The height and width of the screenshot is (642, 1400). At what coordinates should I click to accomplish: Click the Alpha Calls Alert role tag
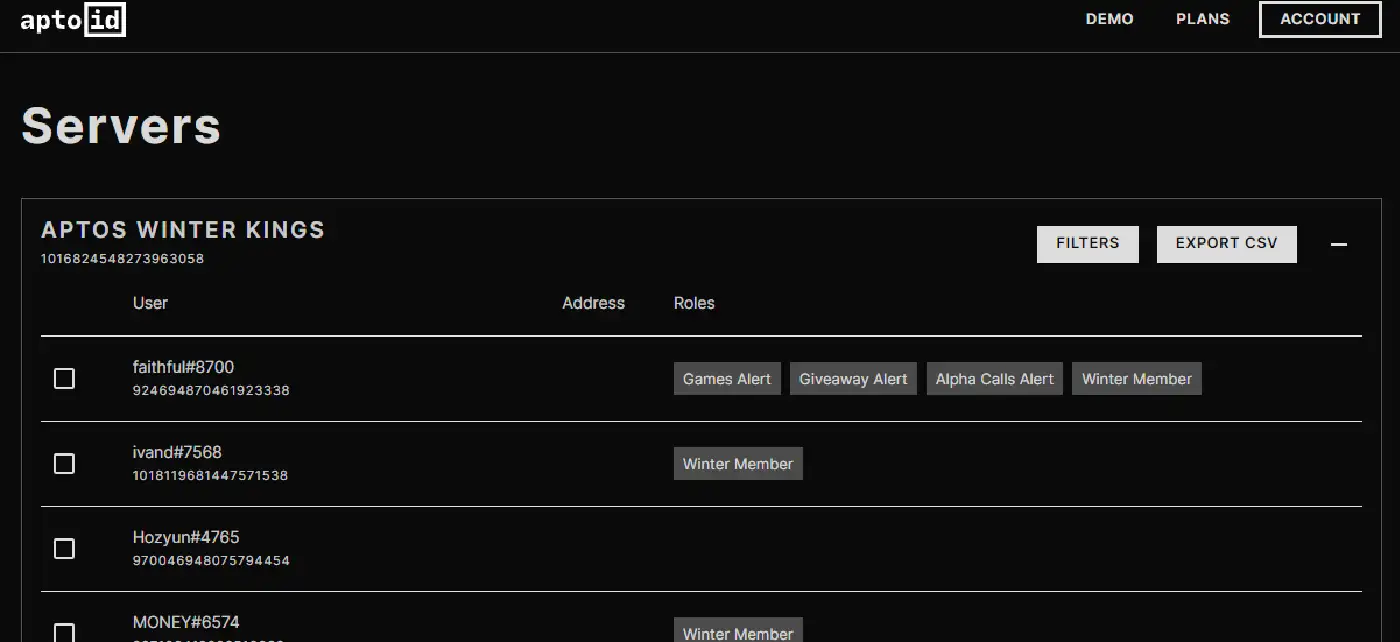tap(994, 379)
